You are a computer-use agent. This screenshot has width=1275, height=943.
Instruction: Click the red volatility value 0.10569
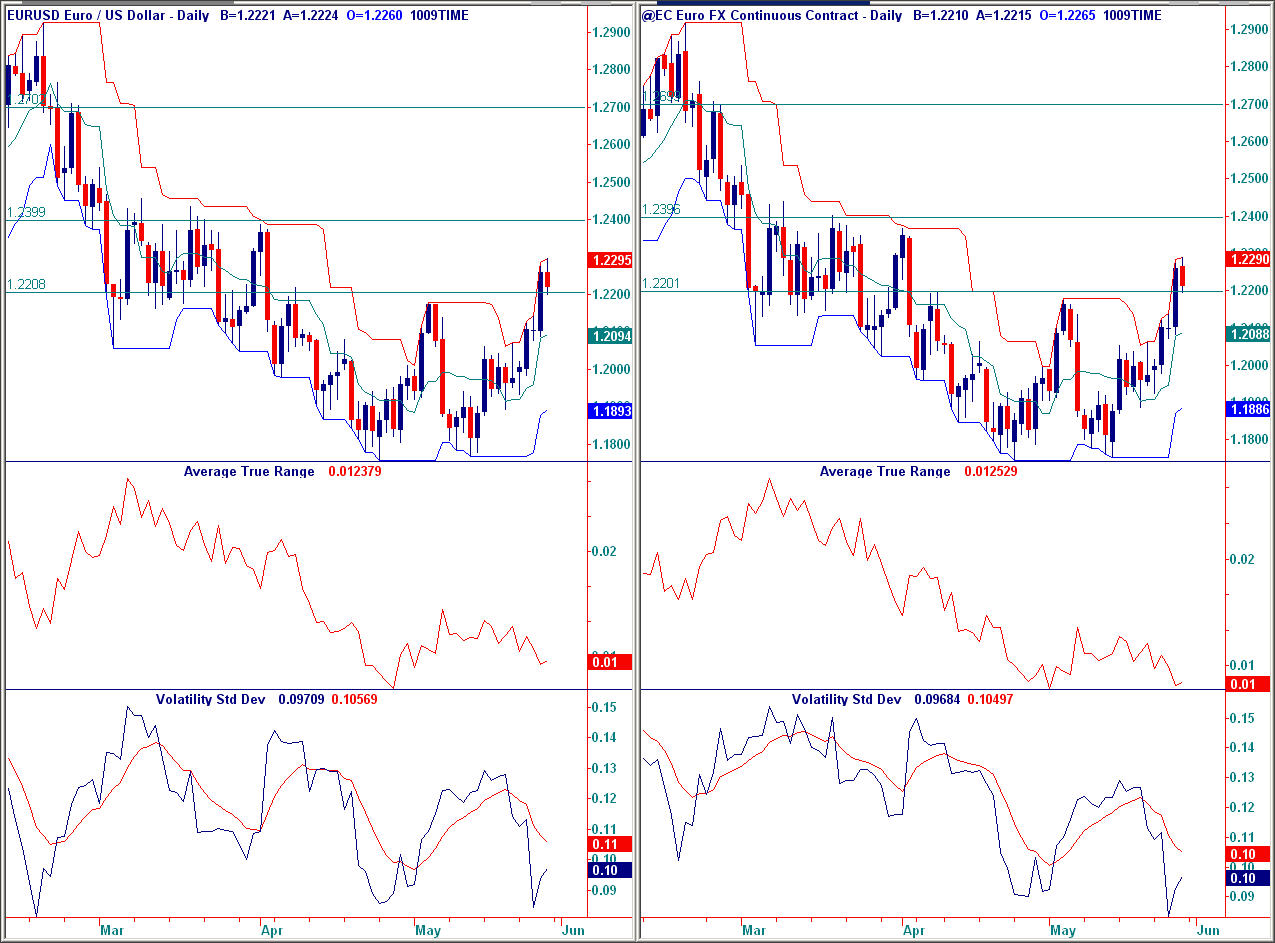(x=355, y=699)
